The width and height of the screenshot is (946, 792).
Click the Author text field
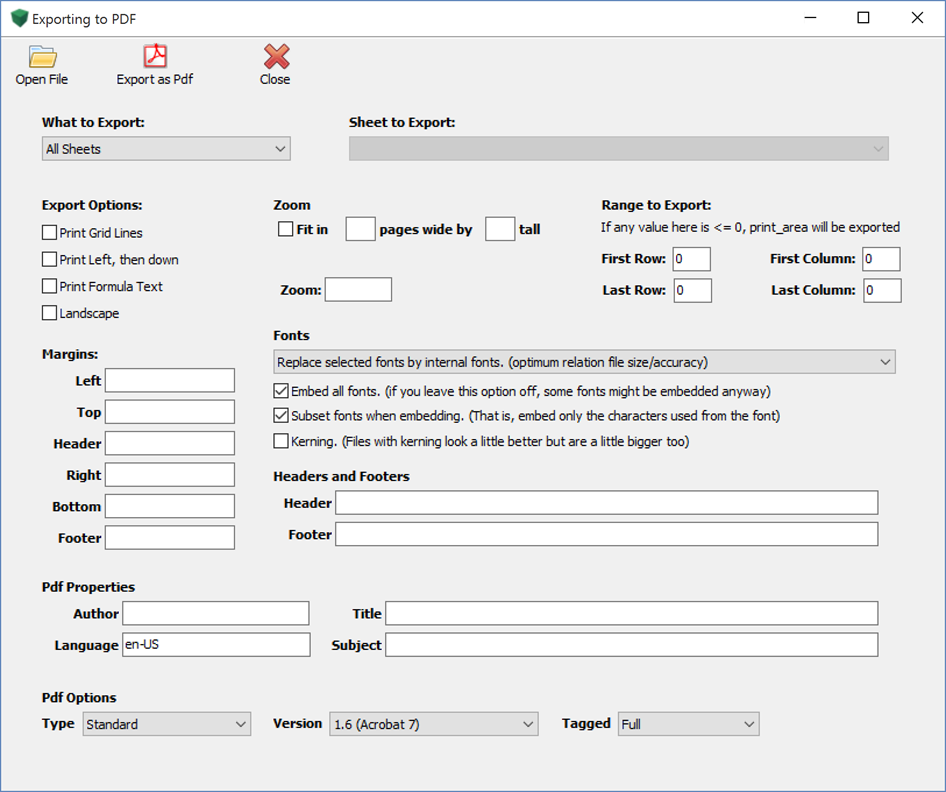pyautogui.click(x=216, y=613)
